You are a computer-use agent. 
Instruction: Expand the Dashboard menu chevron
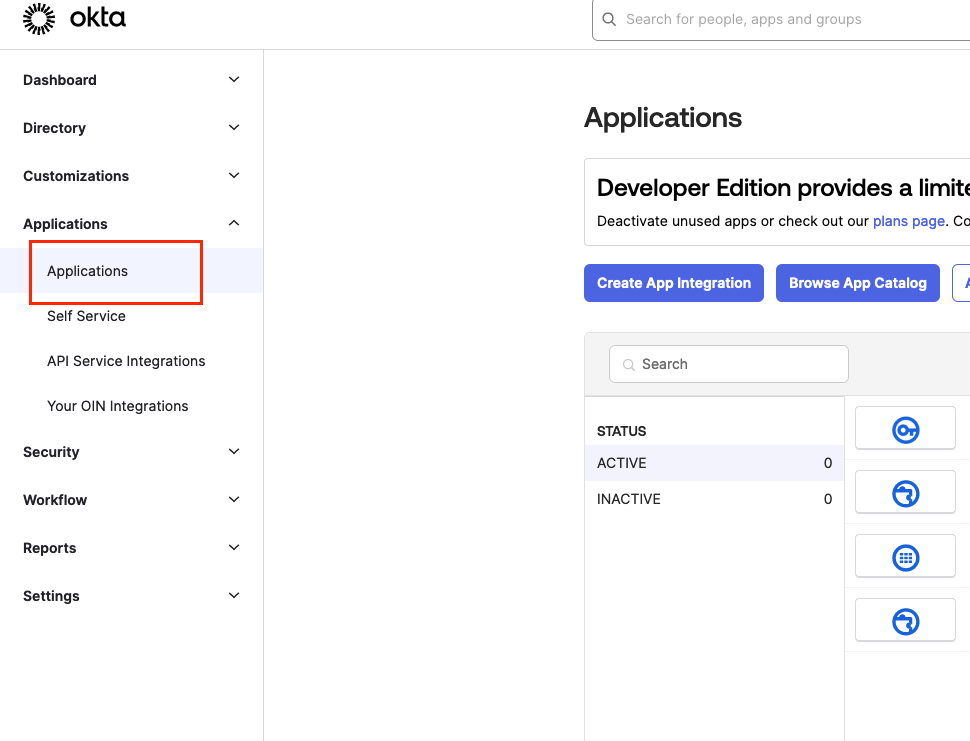point(234,79)
